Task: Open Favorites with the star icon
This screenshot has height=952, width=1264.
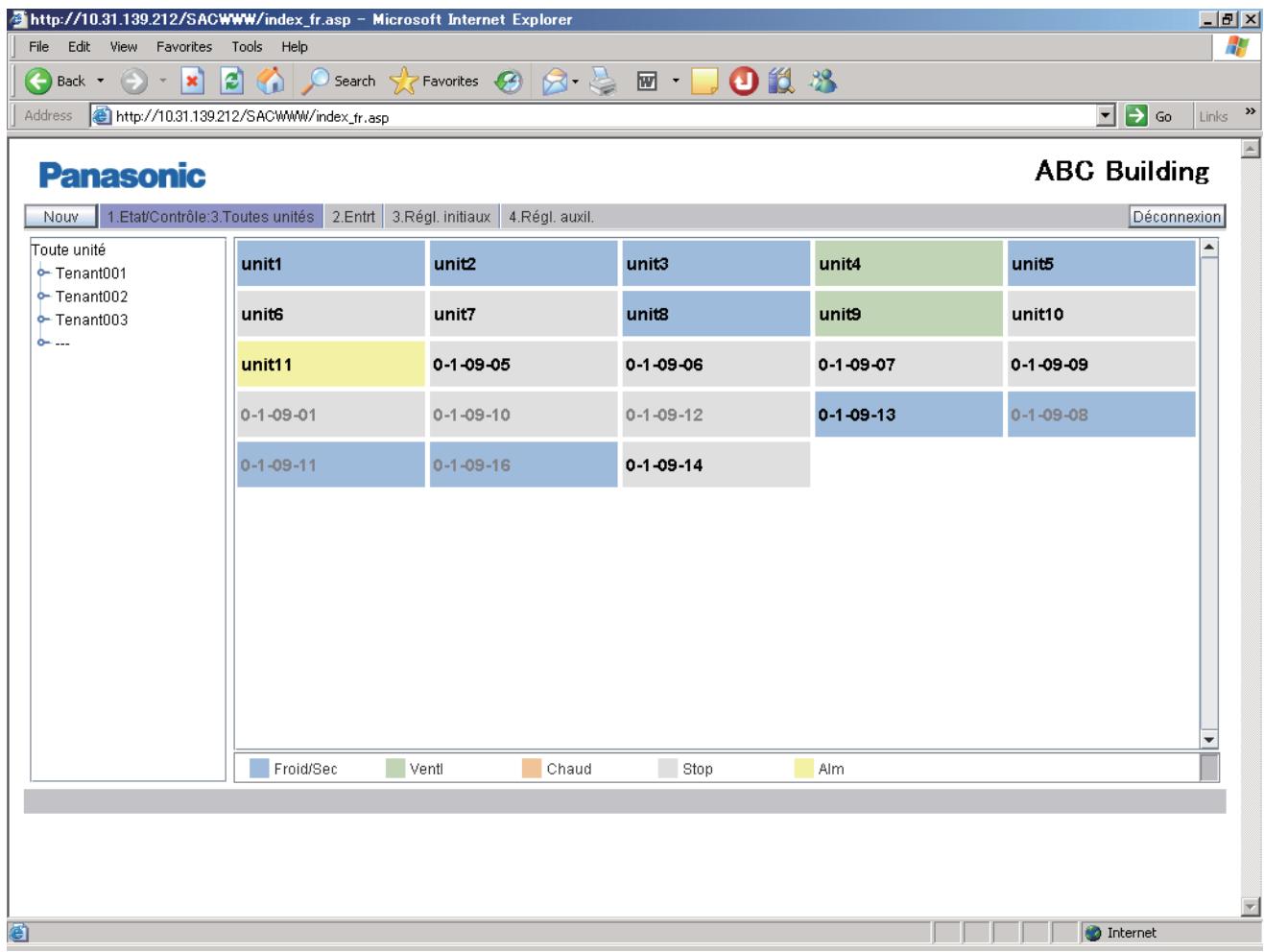Action: 404,82
